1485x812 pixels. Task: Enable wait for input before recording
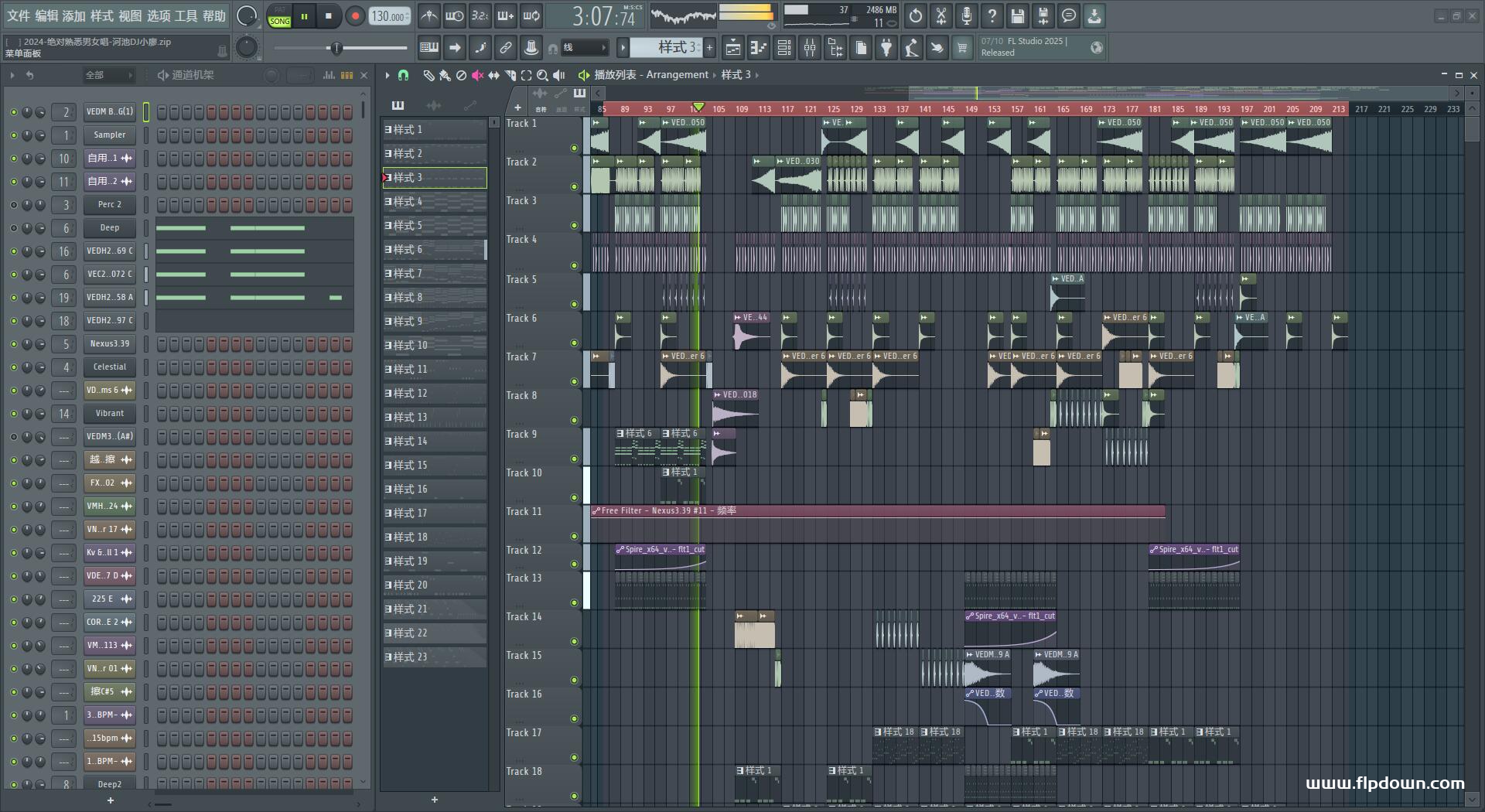455,15
